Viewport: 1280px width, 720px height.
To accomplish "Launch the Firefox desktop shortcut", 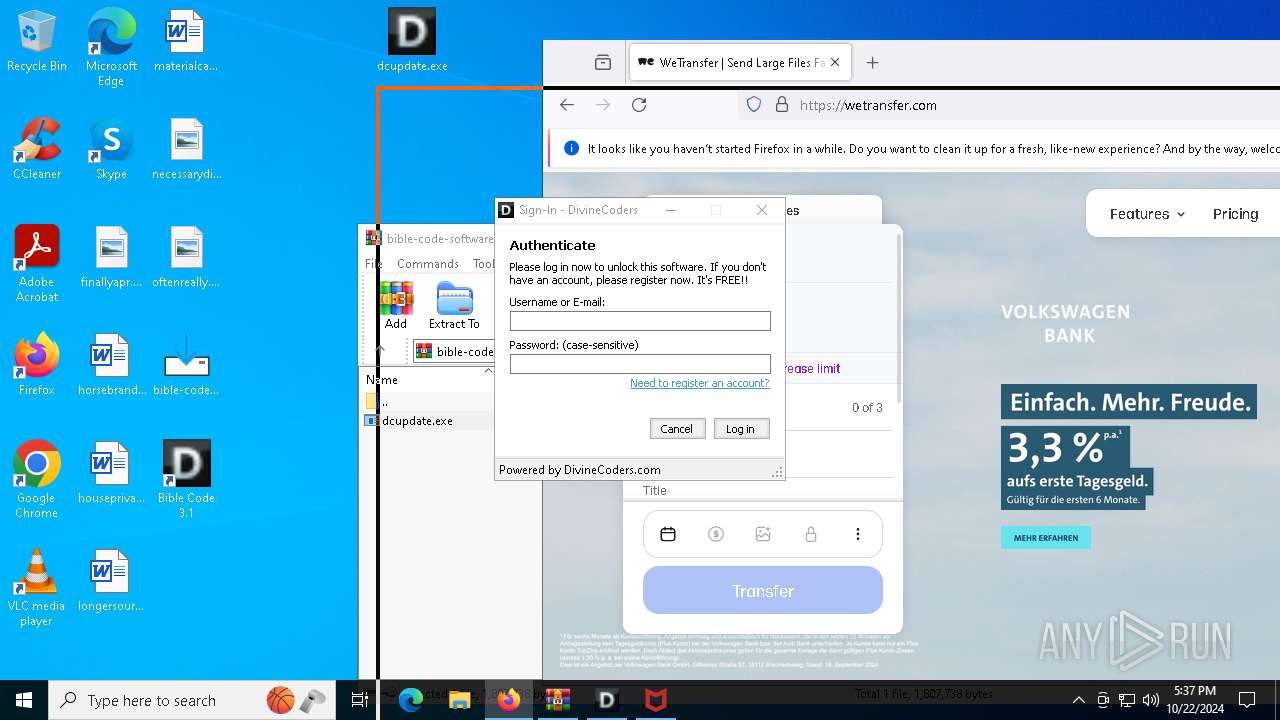I will click(37, 364).
